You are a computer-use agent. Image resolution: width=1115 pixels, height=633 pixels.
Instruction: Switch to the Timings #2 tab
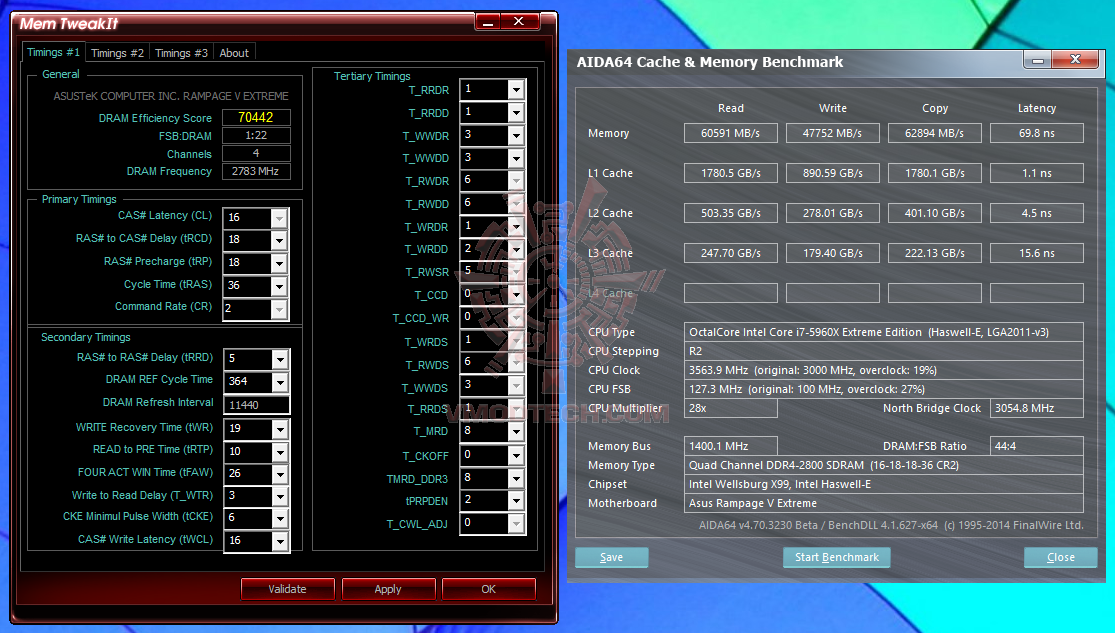[x=117, y=53]
